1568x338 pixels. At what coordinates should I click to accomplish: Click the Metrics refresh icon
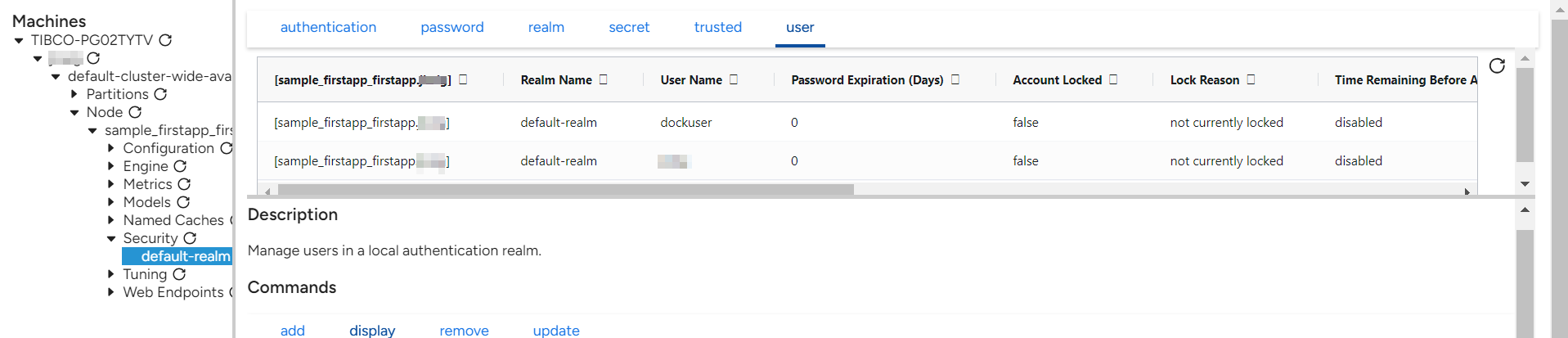click(x=184, y=184)
